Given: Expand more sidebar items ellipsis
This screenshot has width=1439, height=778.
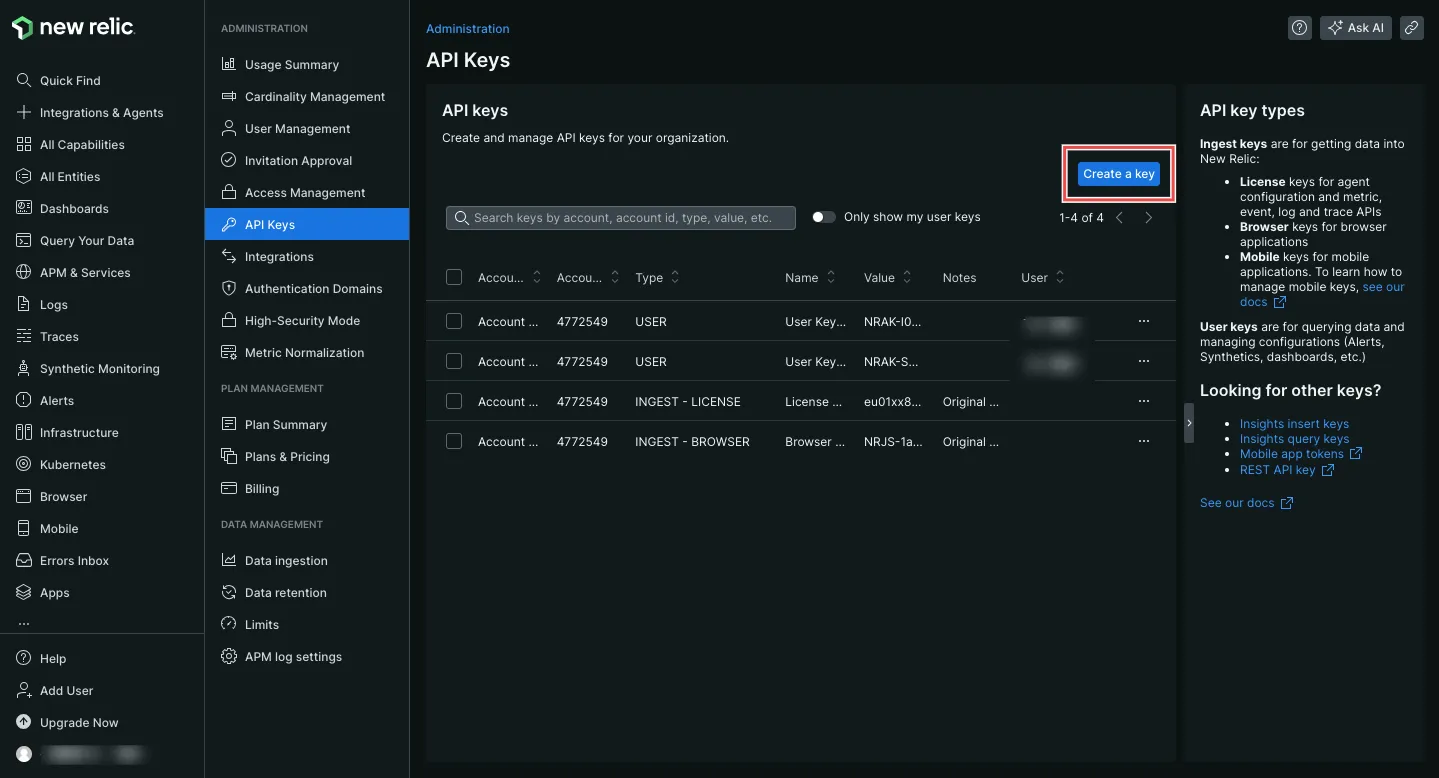Looking at the screenshot, I should [24, 622].
